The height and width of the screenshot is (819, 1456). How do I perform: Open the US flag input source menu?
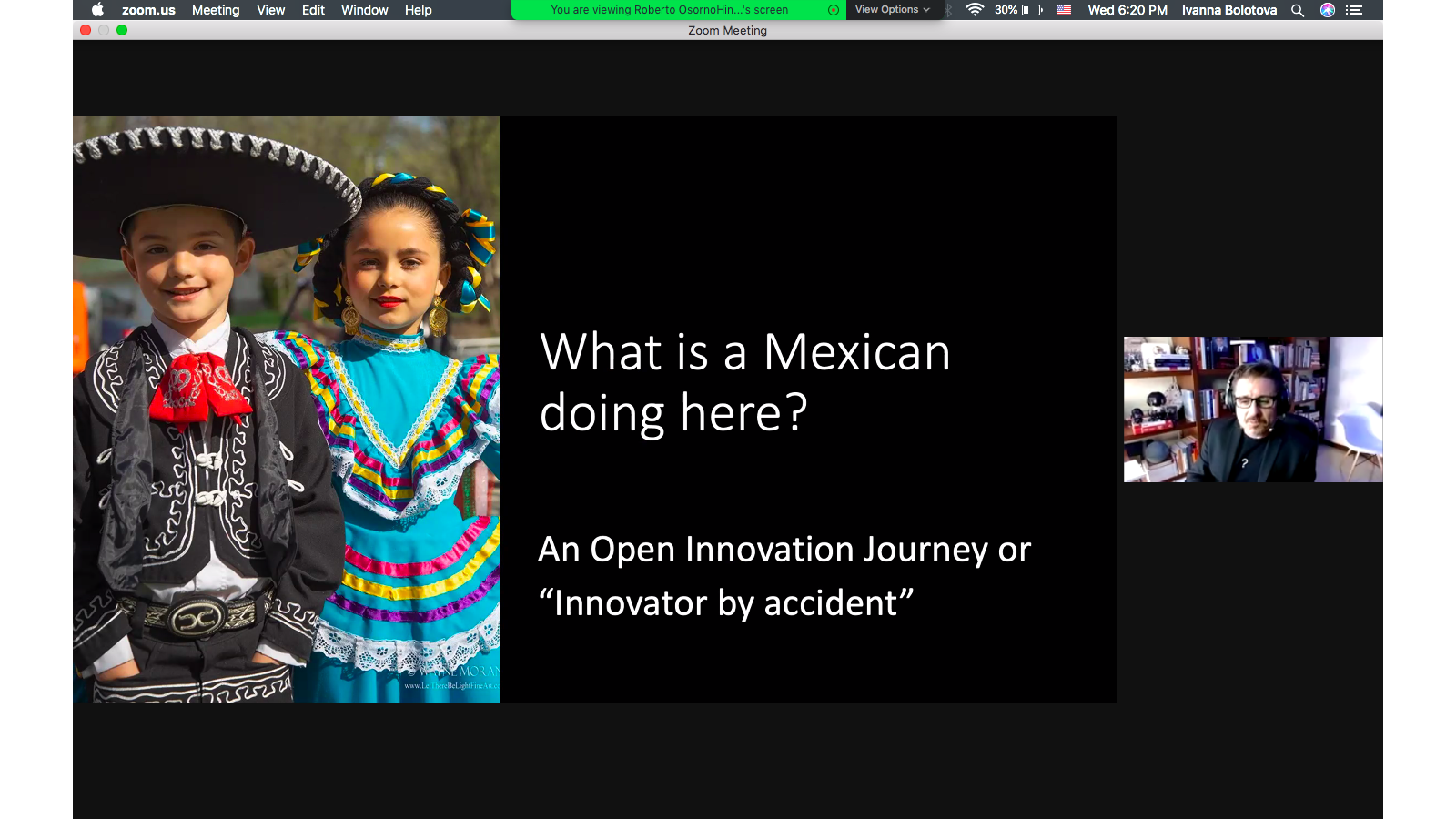pyautogui.click(x=1064, y=10)
